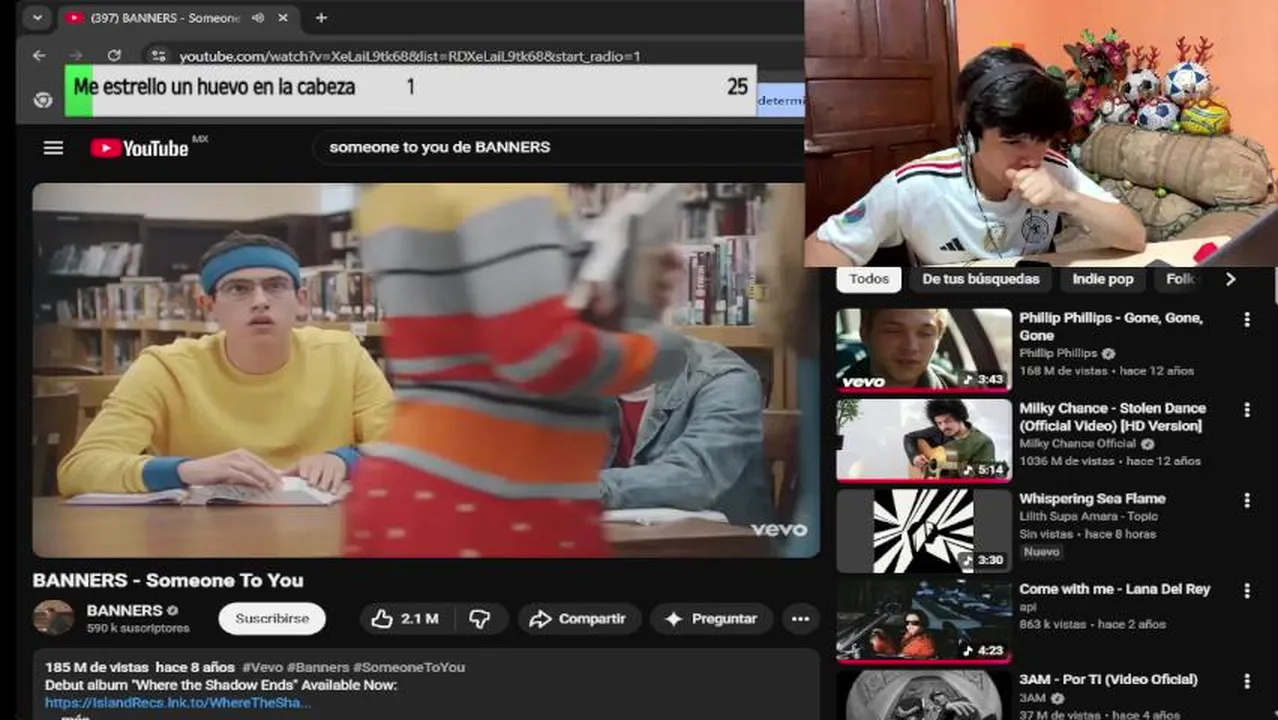This screenshot has height=720, width=1278.
Task: Click the 590 k suscriptores text
Action: click(138, 629)
